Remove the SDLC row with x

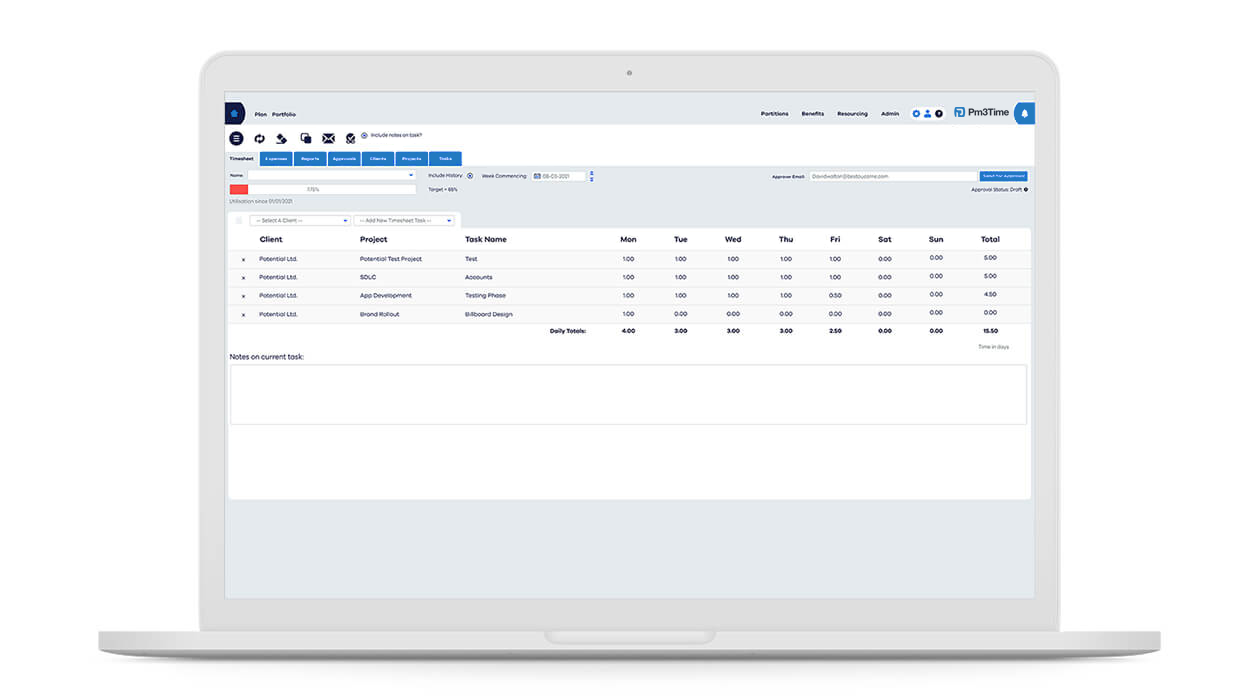(243, 277)
